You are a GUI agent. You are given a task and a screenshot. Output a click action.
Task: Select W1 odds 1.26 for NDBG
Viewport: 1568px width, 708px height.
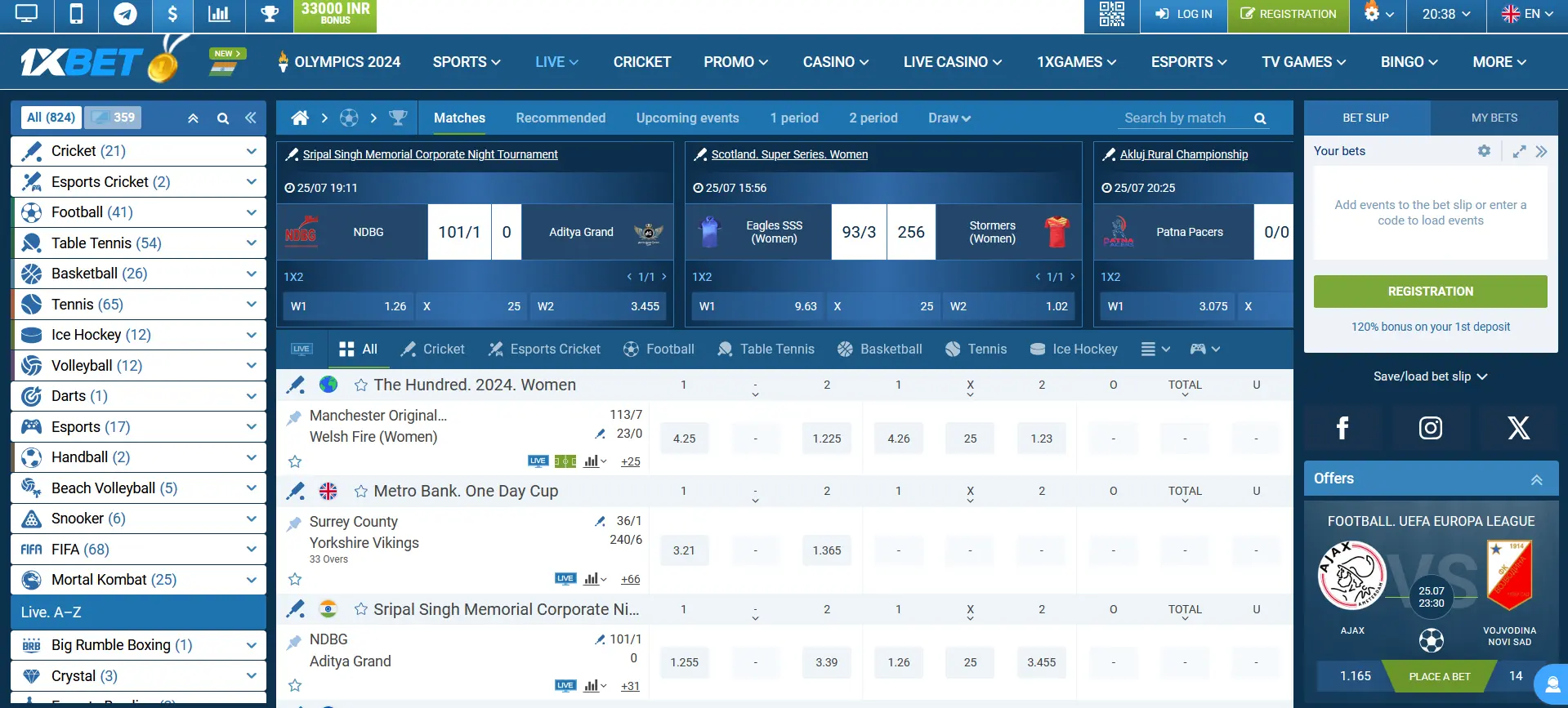pyautogui.click(x=348, y=306)
